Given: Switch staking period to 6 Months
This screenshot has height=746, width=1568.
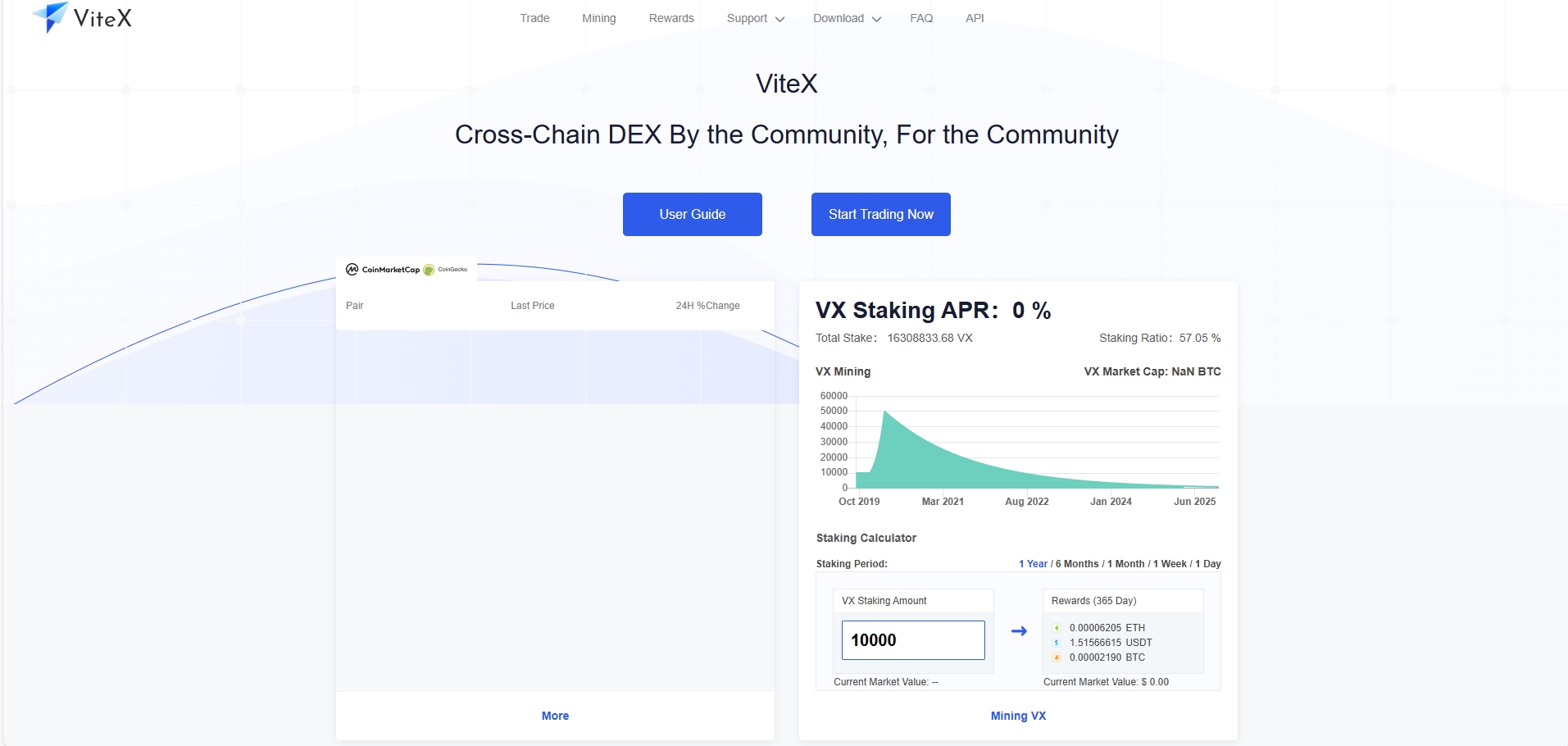Looking at the screenshot, I should click(1077, 564).
